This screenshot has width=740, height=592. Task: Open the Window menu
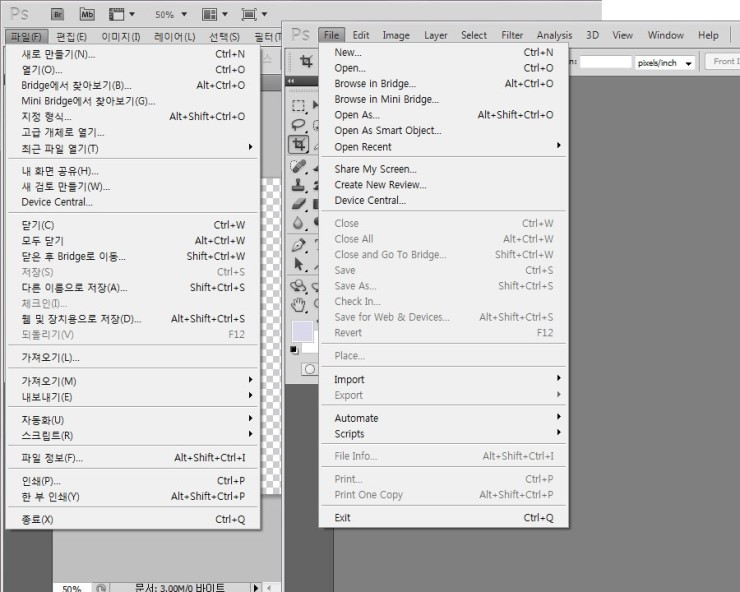(665, 35)
